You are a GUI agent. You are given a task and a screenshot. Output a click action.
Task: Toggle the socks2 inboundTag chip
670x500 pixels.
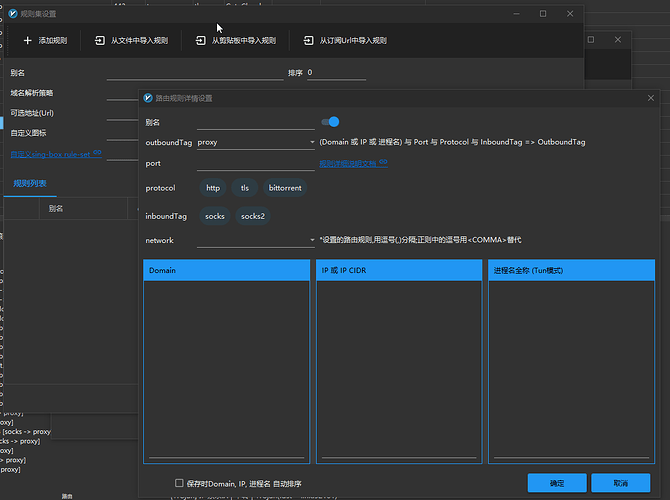click(253, 216)
